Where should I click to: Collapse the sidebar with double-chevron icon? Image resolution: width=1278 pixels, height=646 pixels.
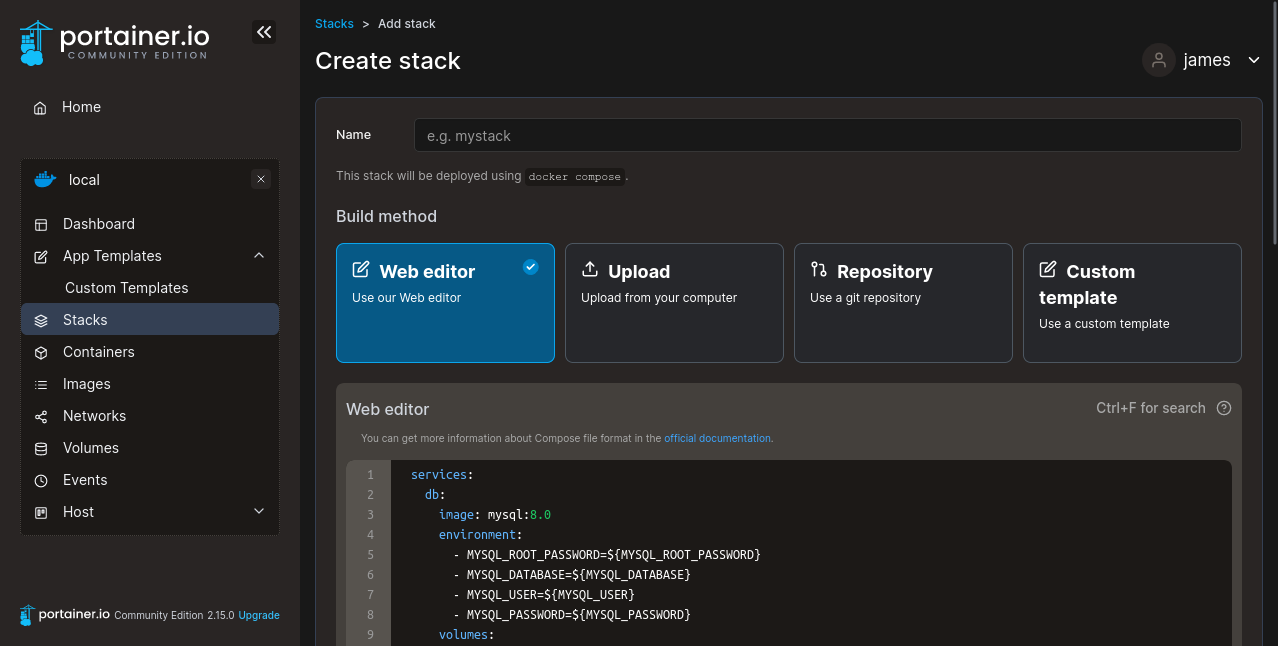(x=264, y=32)
